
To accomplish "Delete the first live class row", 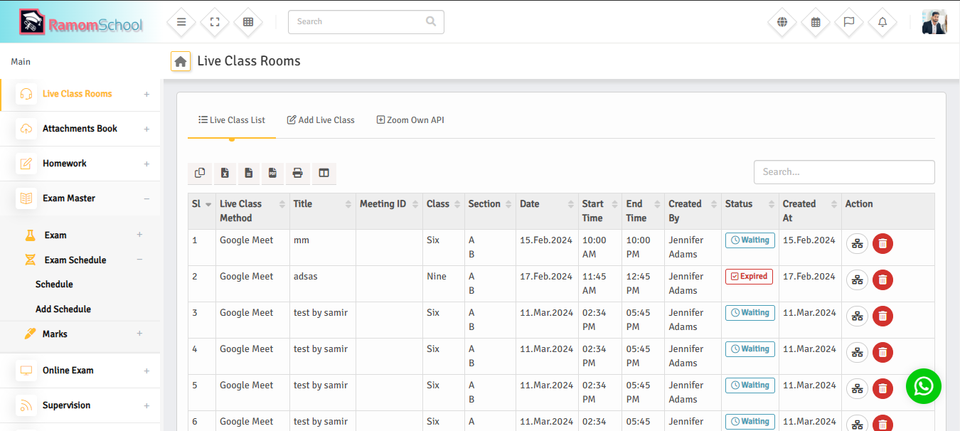I will point(882,244).
